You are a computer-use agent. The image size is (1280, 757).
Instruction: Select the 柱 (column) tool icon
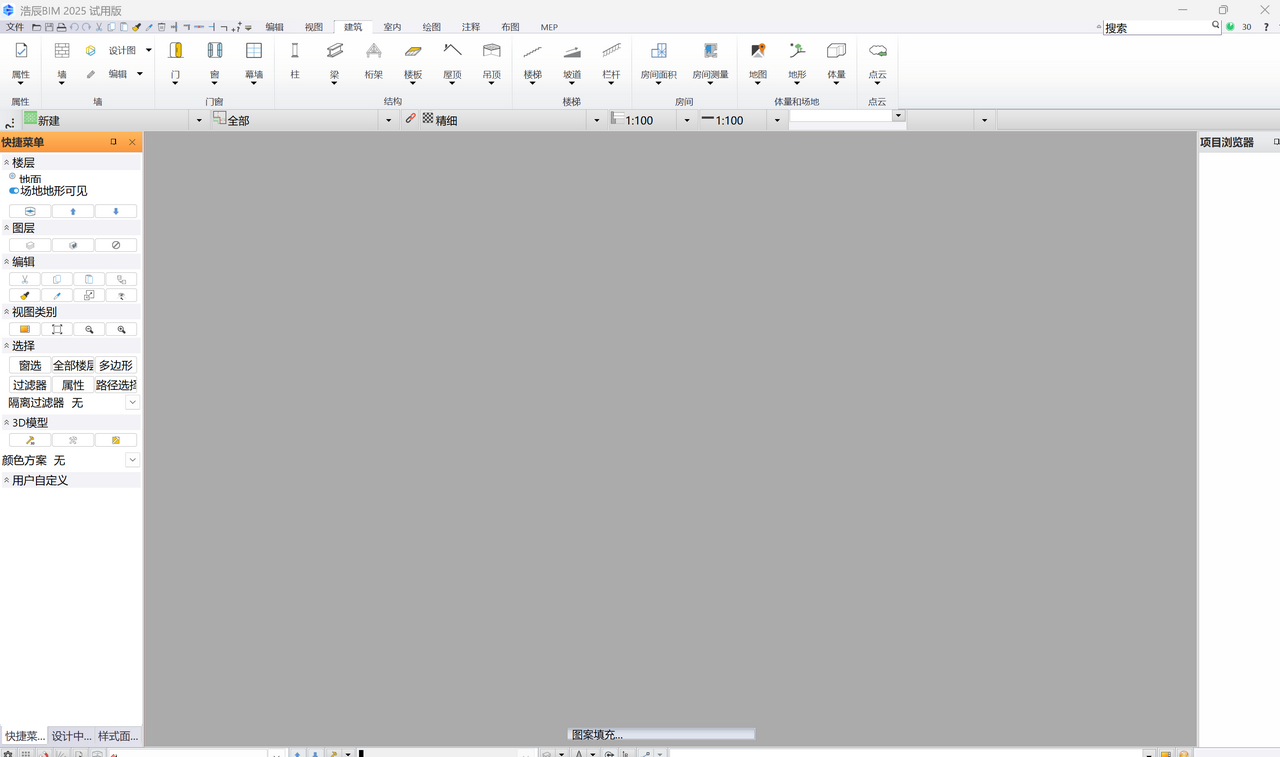(x=294, y=51)
